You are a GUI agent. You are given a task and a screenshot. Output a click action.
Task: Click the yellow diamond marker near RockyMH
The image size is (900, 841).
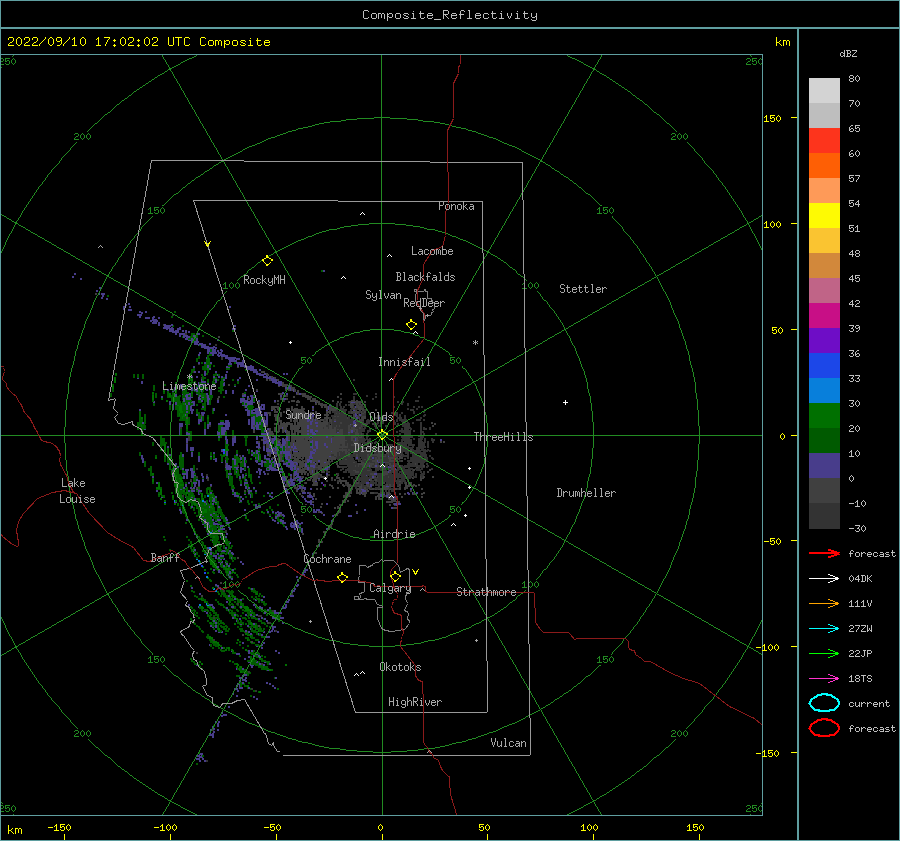point(267,261)
